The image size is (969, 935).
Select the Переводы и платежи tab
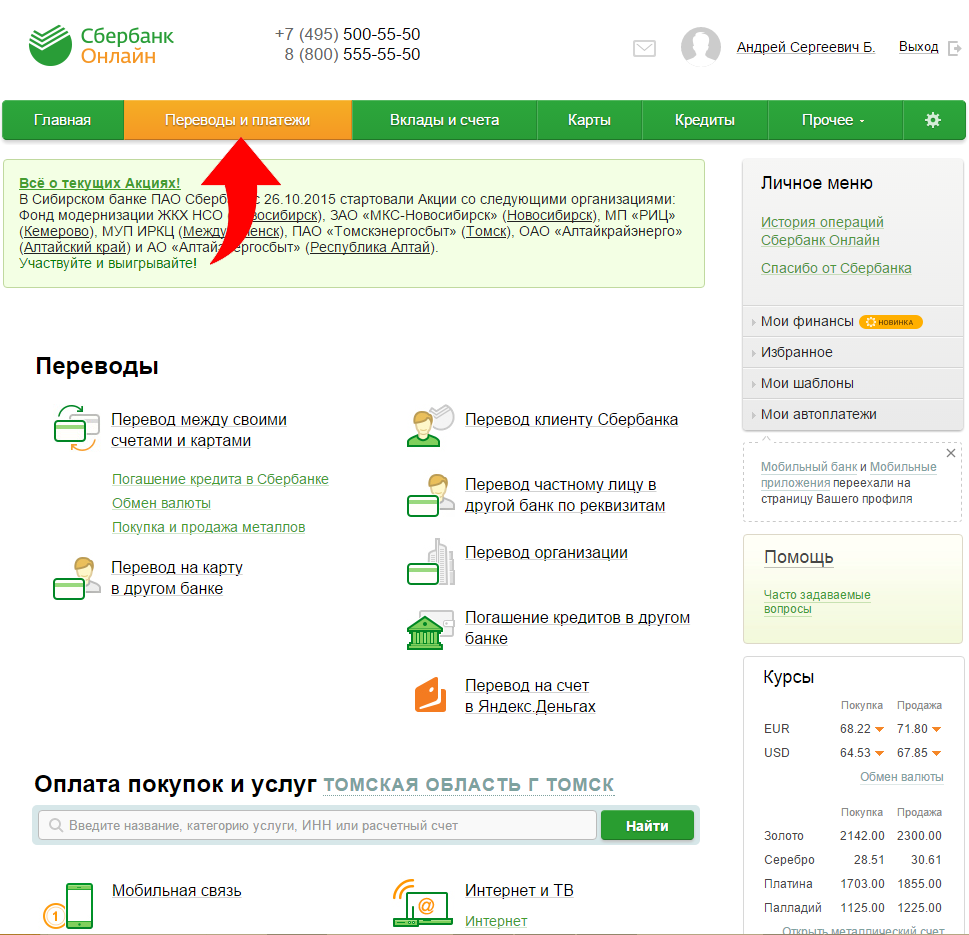click(x=238, y=120)
